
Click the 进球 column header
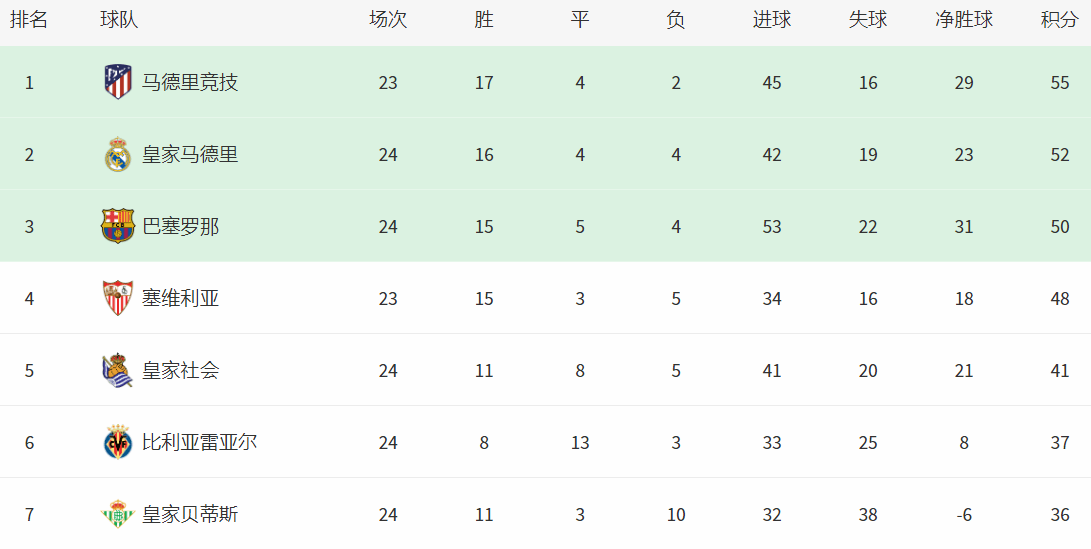[x=772, y=19]
